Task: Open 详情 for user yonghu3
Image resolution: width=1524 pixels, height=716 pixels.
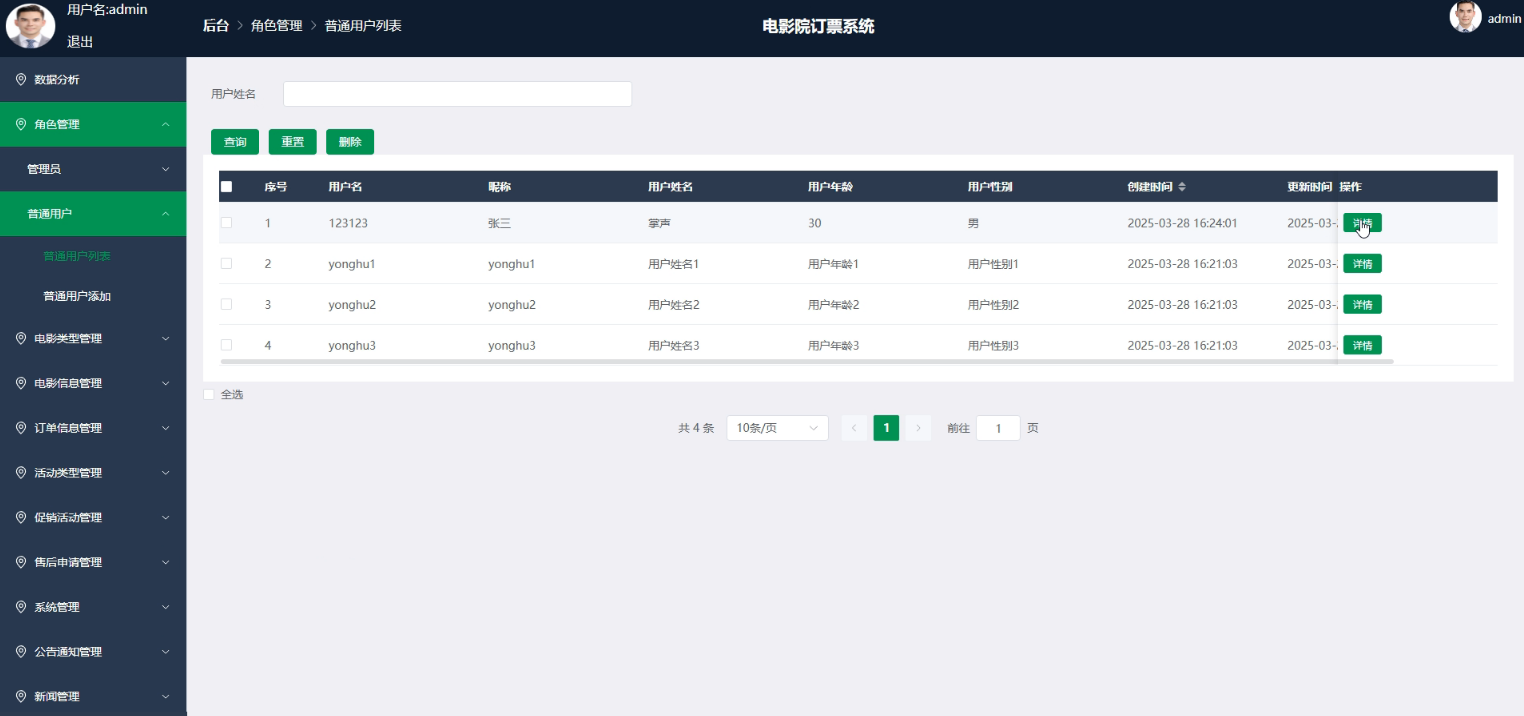Action: coord(1362,345)
